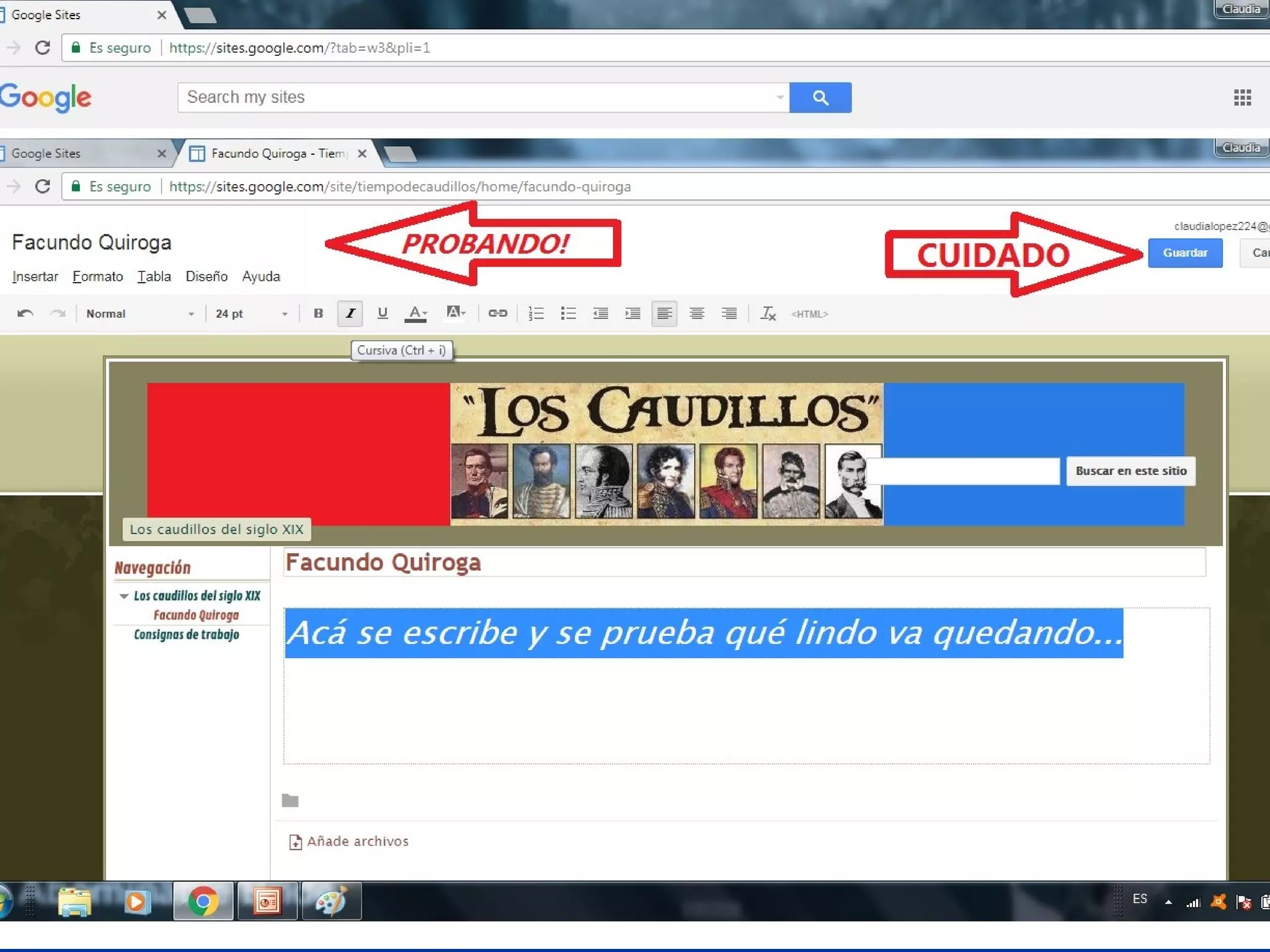Click the Search my sites field
Image resolution: width=1270 pixels, height=952 pixels.
pyautogui.click(x=477, y=97)
